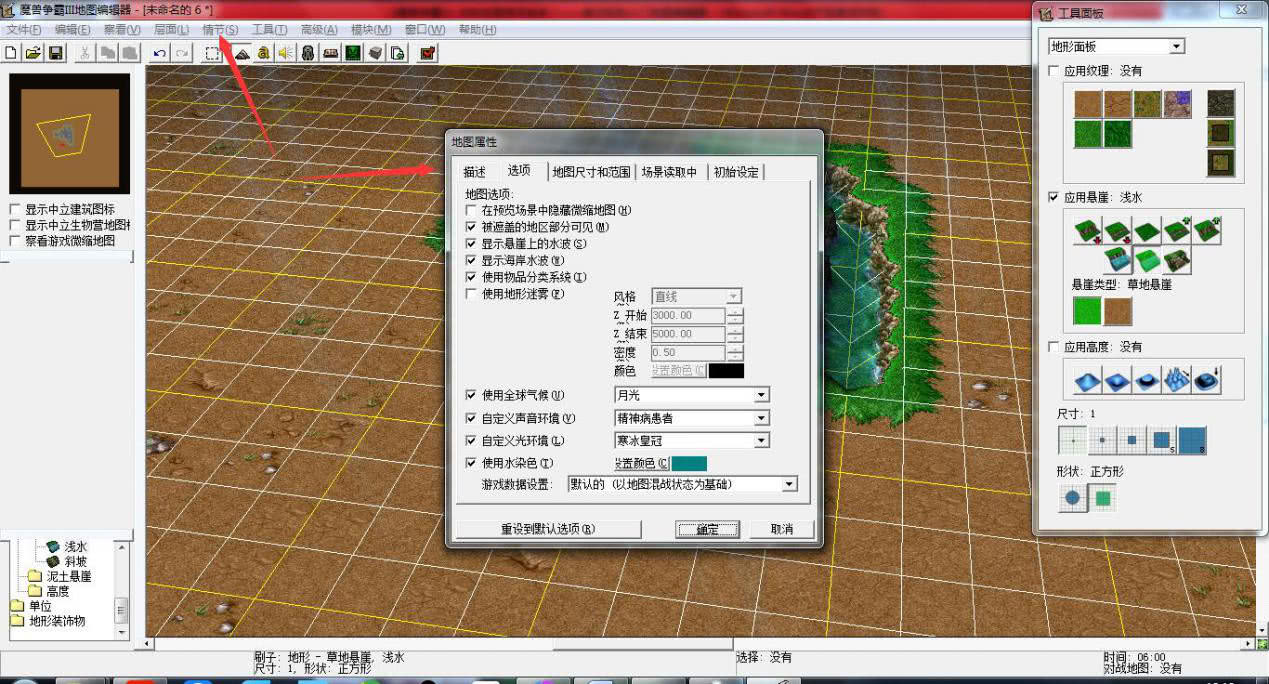Open the Sound Editor speaker icon

283,53
